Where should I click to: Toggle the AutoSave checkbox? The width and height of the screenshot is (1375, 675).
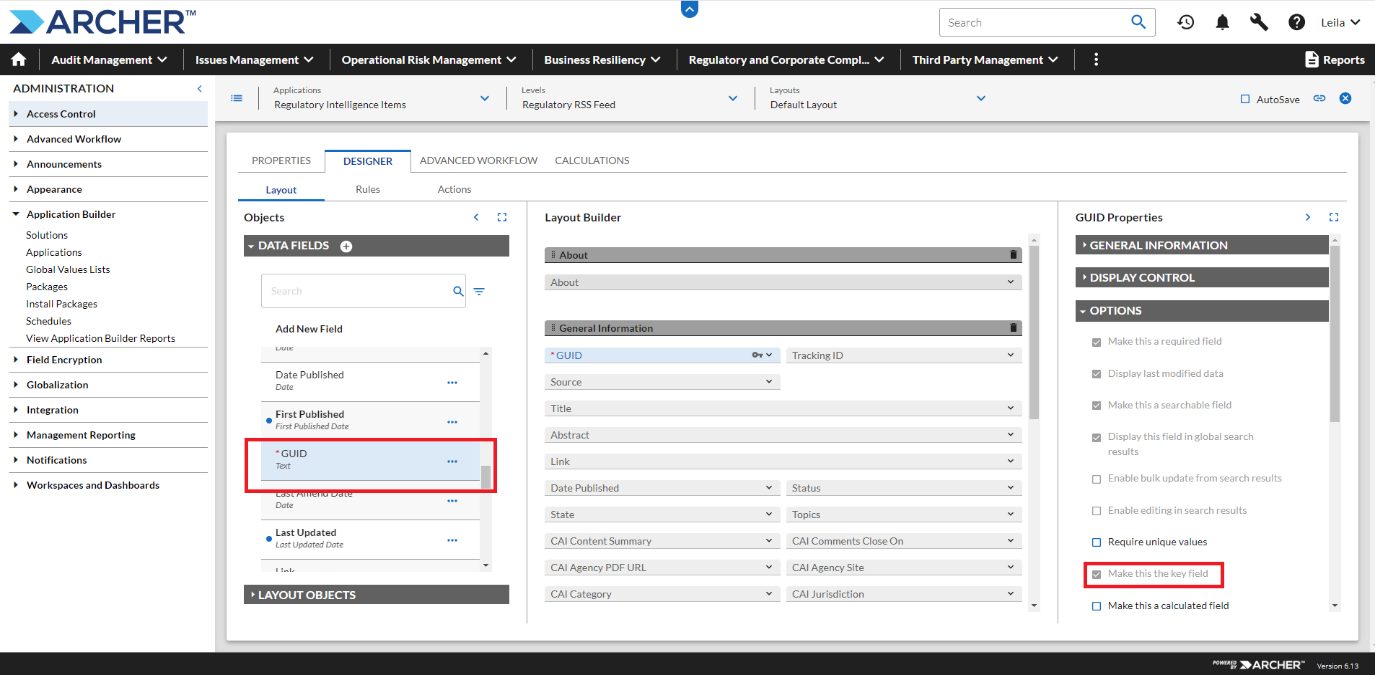coord(1245,99)
